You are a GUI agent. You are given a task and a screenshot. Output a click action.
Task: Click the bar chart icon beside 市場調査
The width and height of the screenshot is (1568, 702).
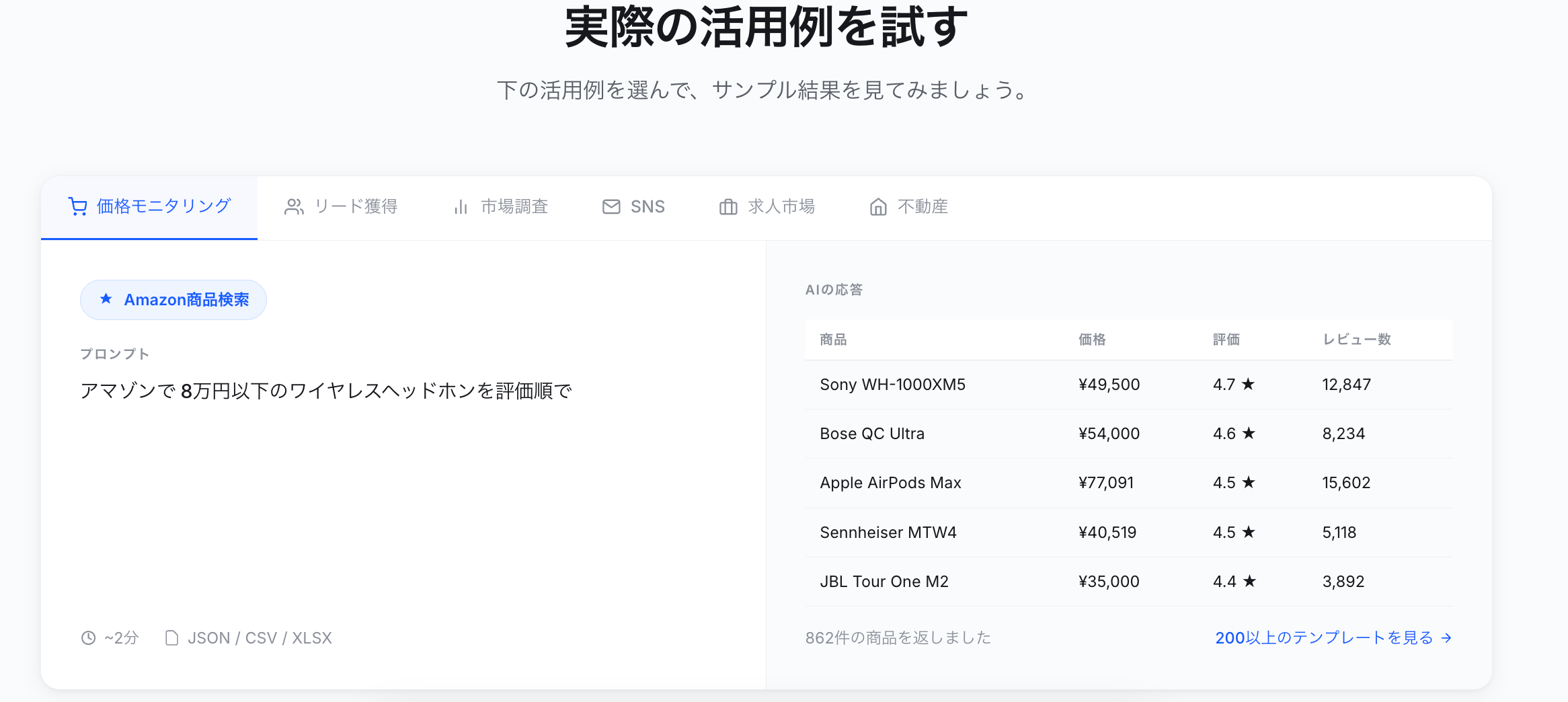click(x=461, y=206)
